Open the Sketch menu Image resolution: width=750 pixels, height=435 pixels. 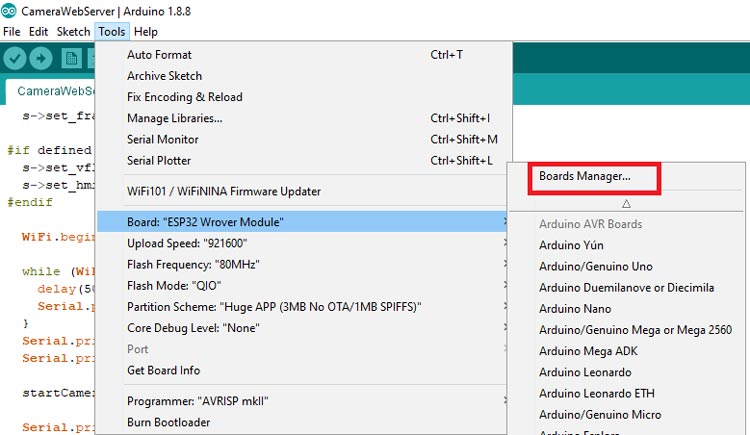(73, 32)
